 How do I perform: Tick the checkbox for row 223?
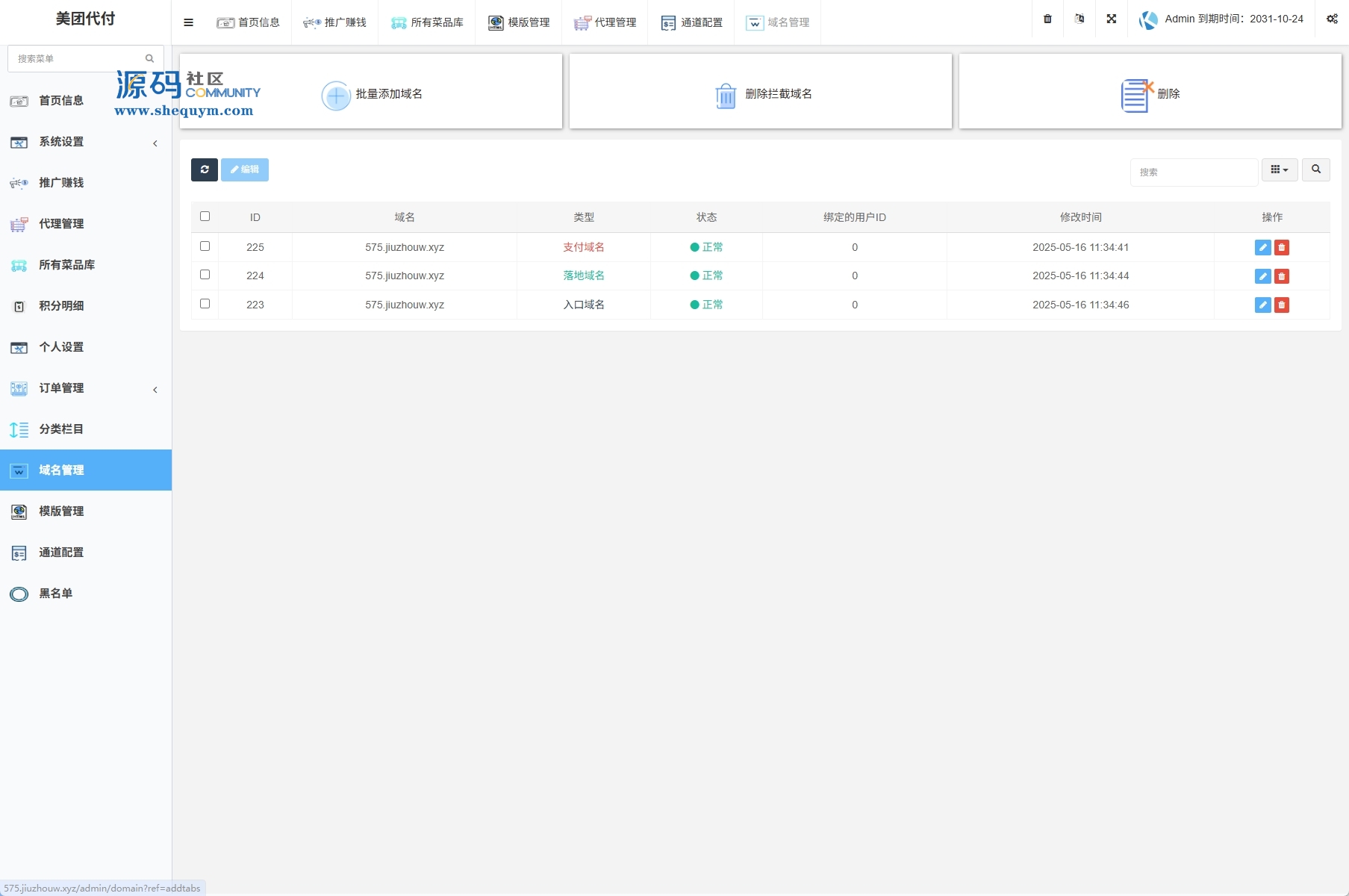click(x=205, y=304)
